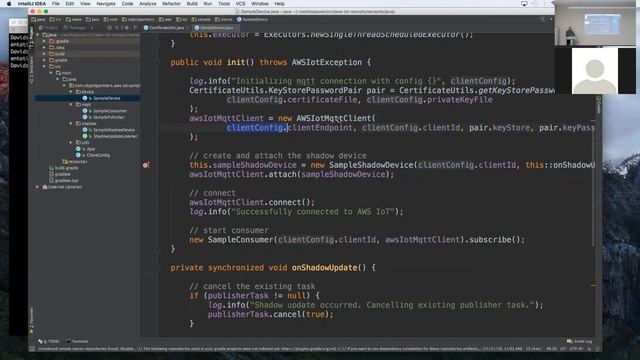640x360 pixels.
Task: Open the TODO tool window
Action: click(49, 341)
